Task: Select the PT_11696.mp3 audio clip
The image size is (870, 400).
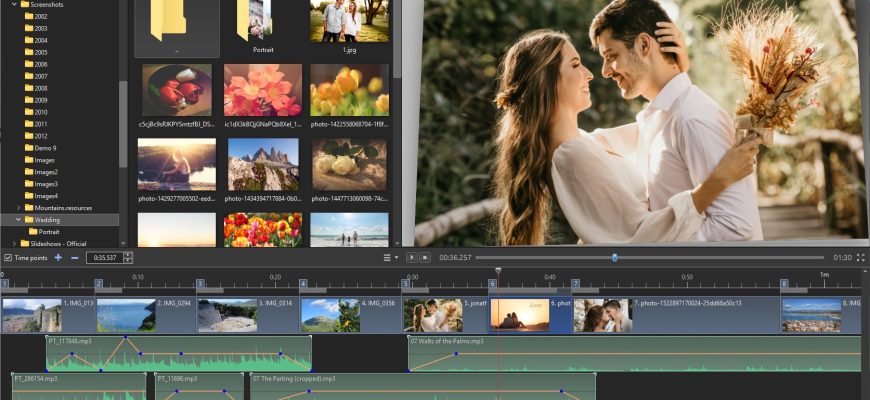Action: [199, 387]
